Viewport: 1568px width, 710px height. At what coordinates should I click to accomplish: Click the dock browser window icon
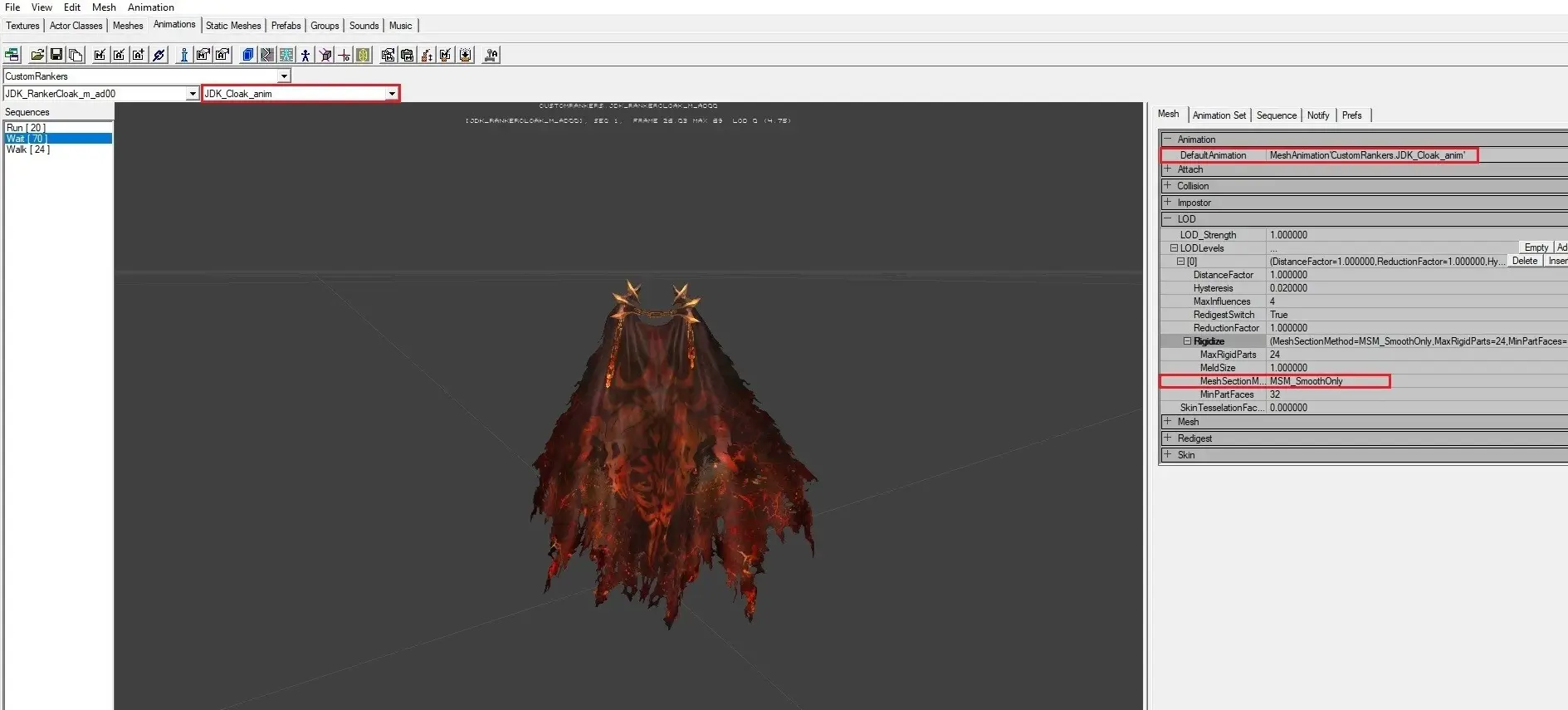tap(12, 55)
